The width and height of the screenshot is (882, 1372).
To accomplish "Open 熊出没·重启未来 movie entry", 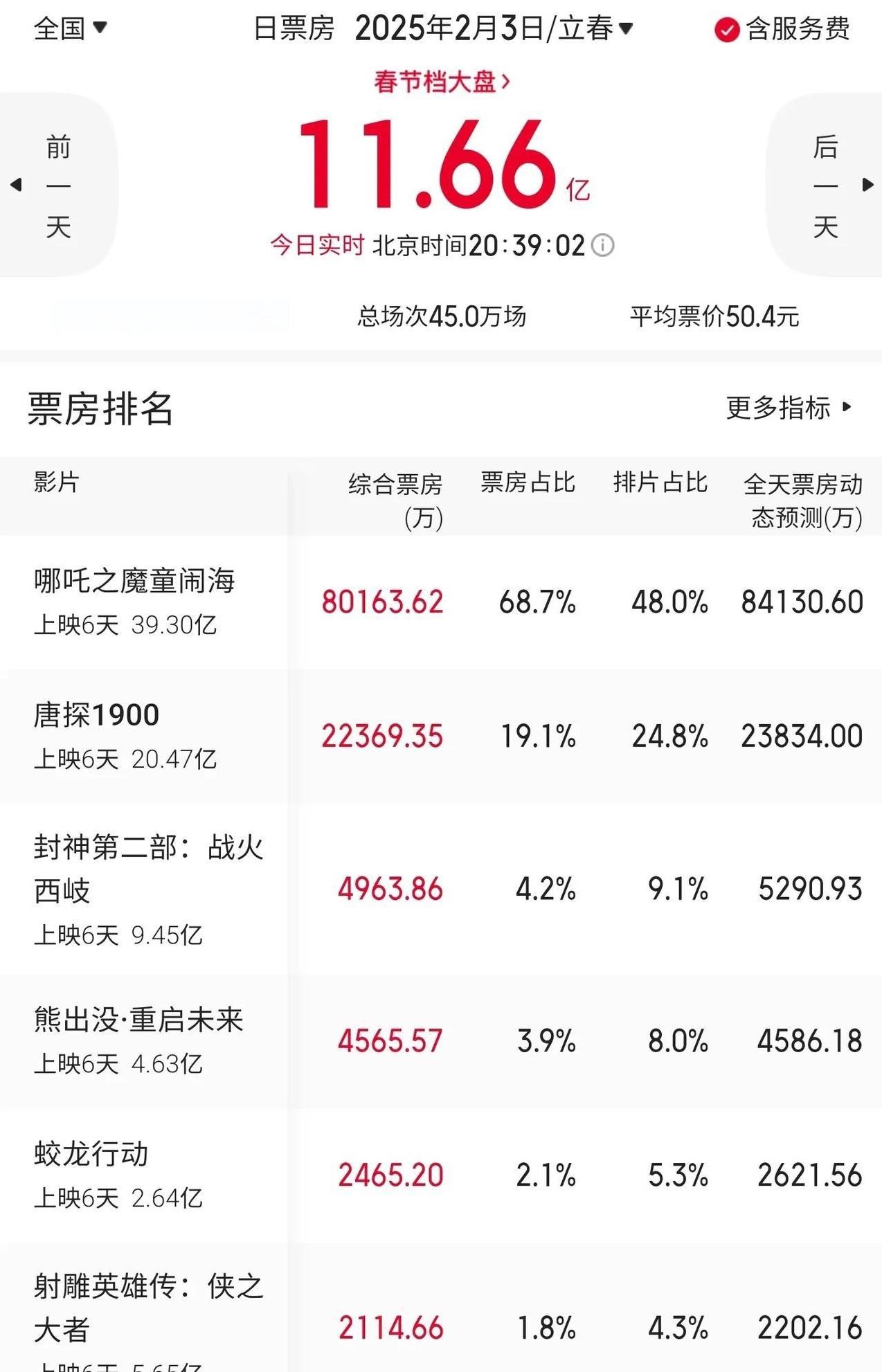I will pyautogui.click(x=441, y=1042).
